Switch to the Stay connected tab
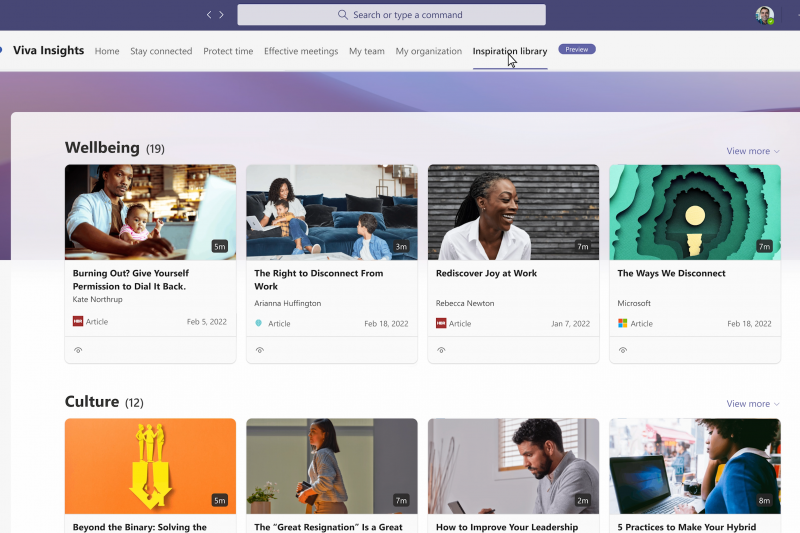 pyautogui.click(x=161, y=51)
